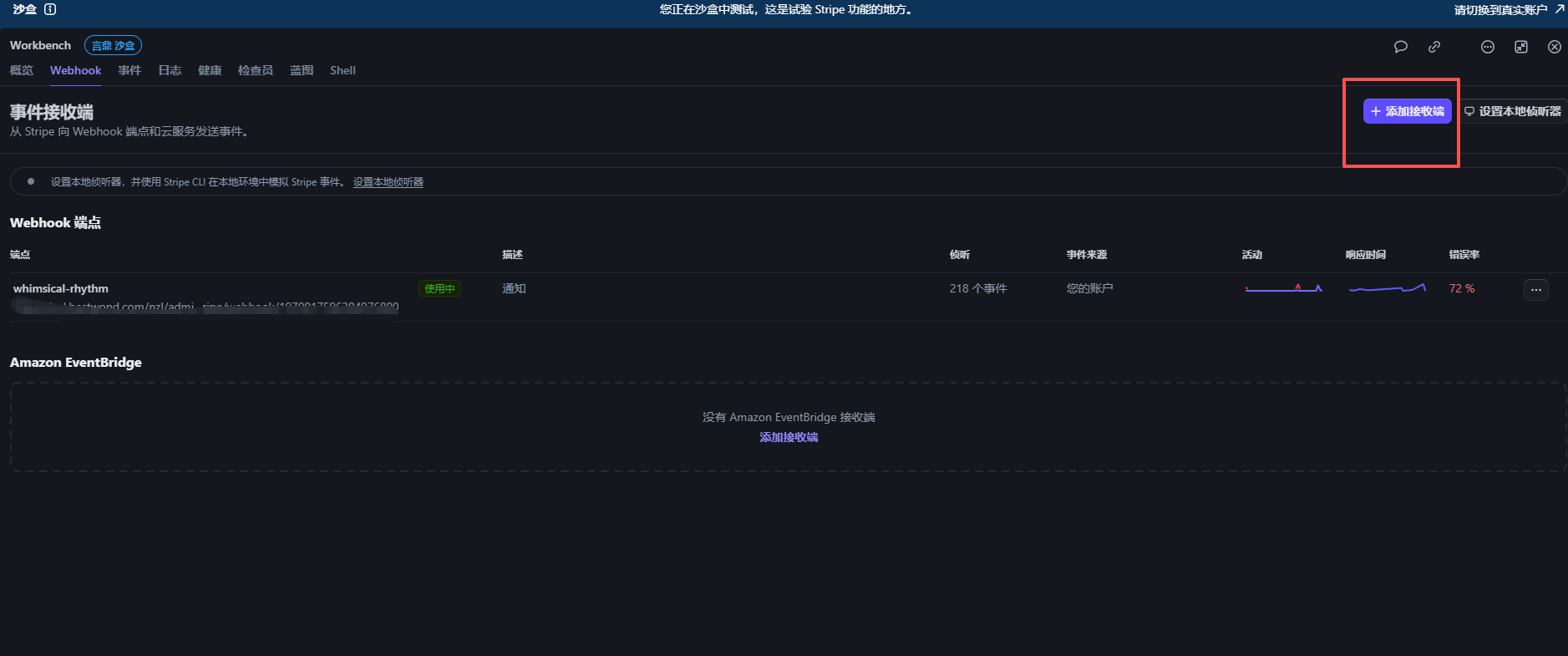Click the Workbench expand to full view icon

1521,47
